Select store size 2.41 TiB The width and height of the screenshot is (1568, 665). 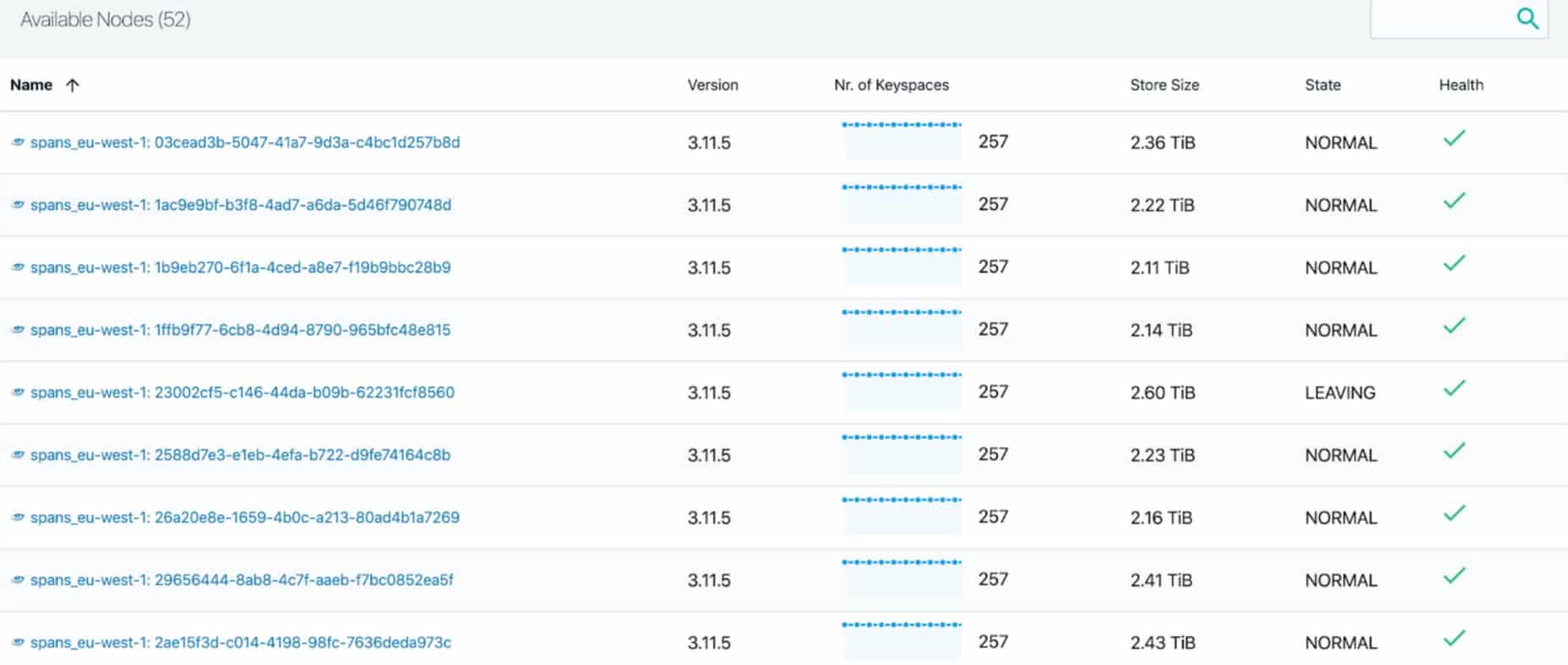(x=1162, y=580)
